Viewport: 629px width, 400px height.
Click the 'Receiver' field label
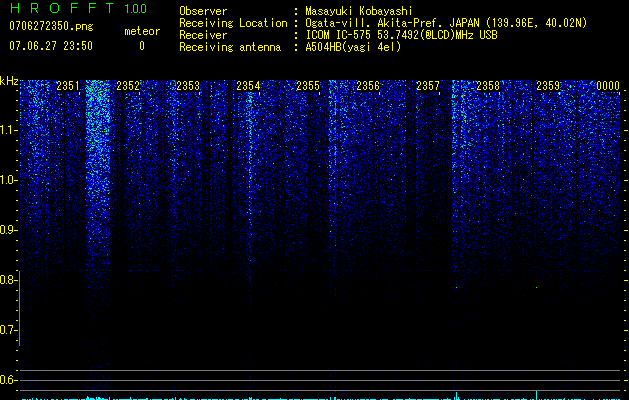point(203,35)
